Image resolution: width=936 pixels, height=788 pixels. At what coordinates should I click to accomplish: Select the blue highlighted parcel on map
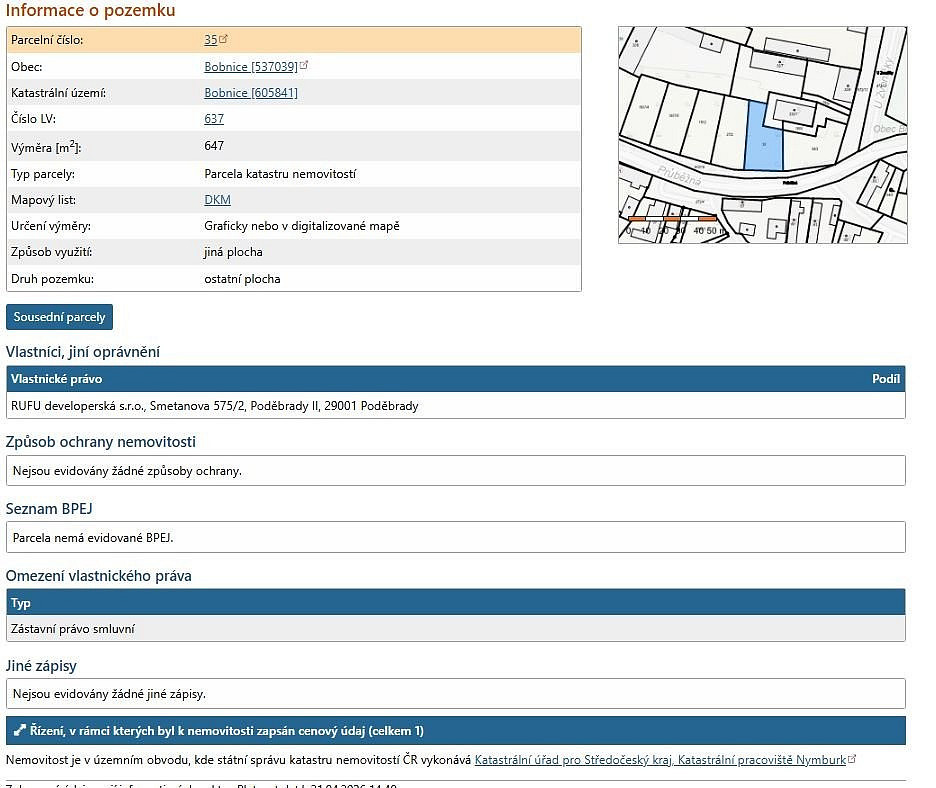click(x=763, y=138)
